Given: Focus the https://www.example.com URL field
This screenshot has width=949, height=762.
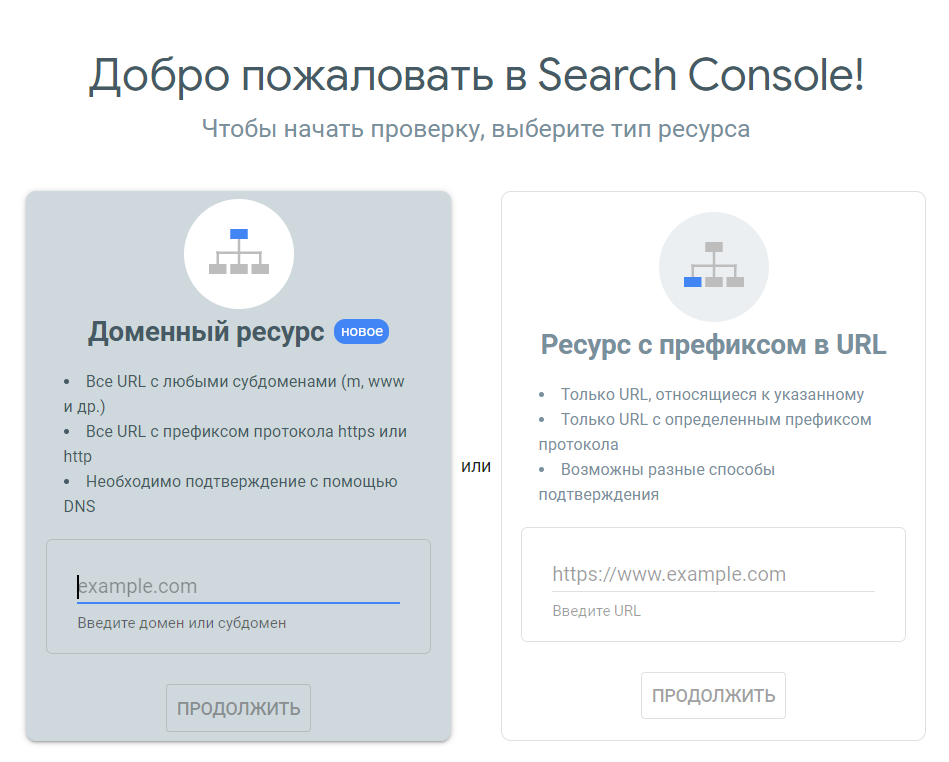Looking at the screenshot, I should (x=714, y=574).
